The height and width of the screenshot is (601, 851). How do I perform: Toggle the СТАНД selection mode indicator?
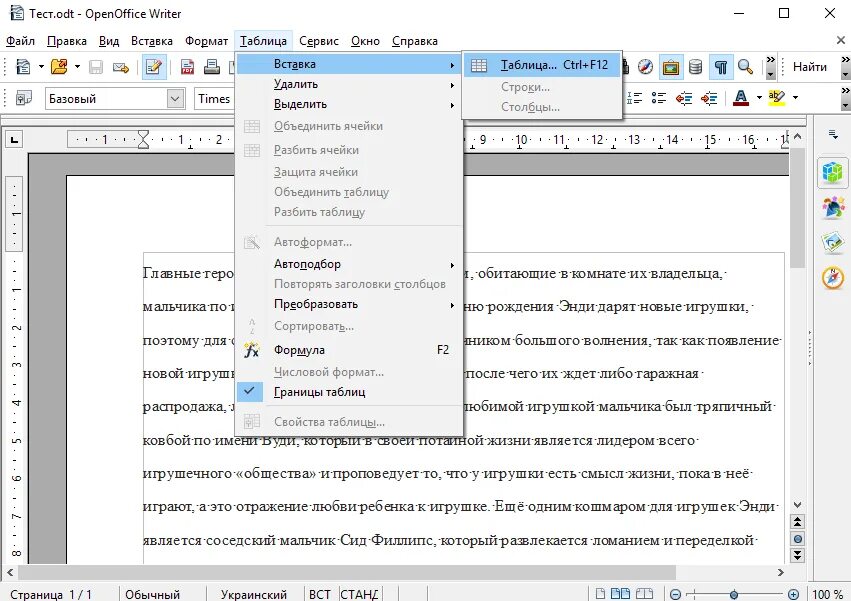coord(359,594)
